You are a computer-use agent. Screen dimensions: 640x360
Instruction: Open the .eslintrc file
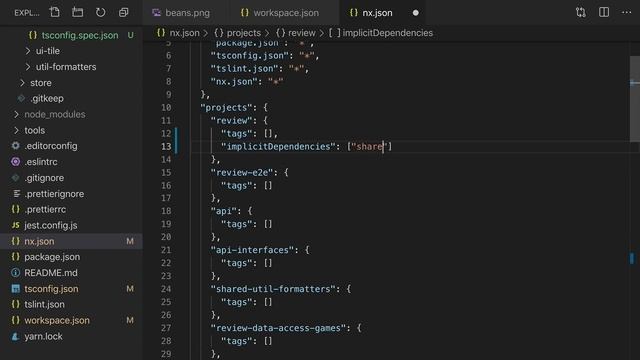click(41, 162)
